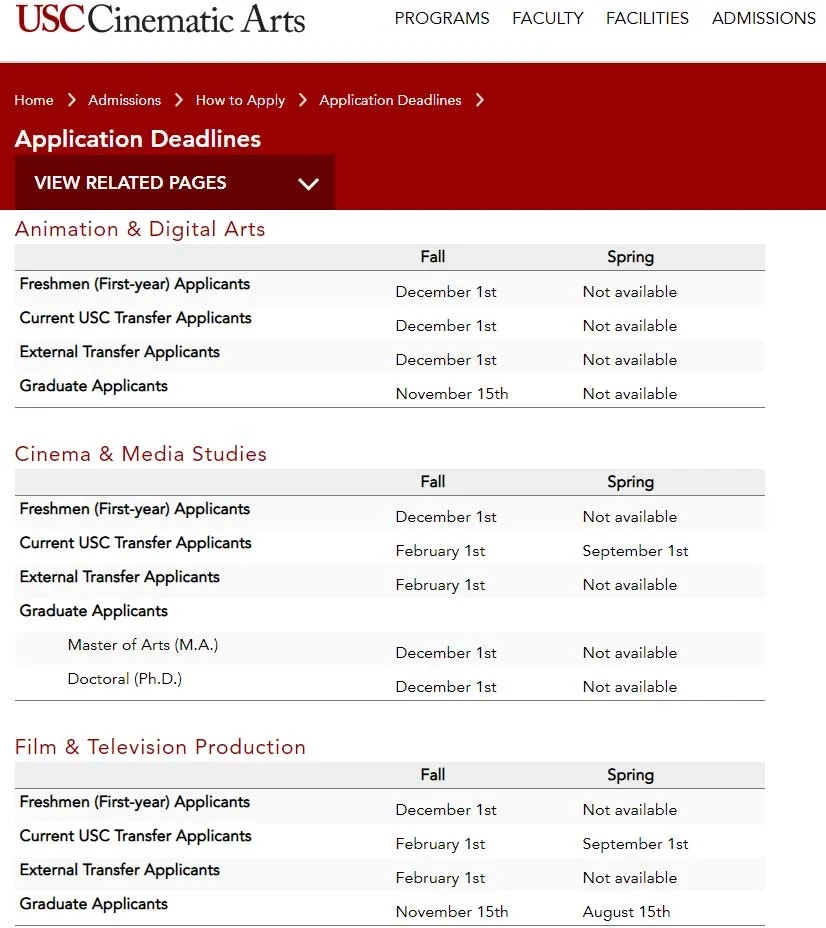Open the USC Cinematic Arts logo homepage

click(160, 18)
